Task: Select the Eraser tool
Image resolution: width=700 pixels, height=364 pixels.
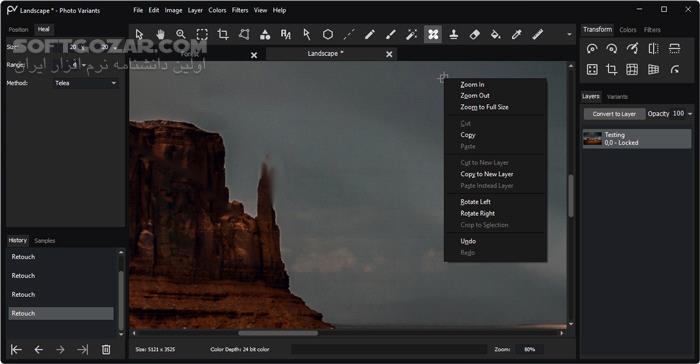Action: click(x=475, y=34)
